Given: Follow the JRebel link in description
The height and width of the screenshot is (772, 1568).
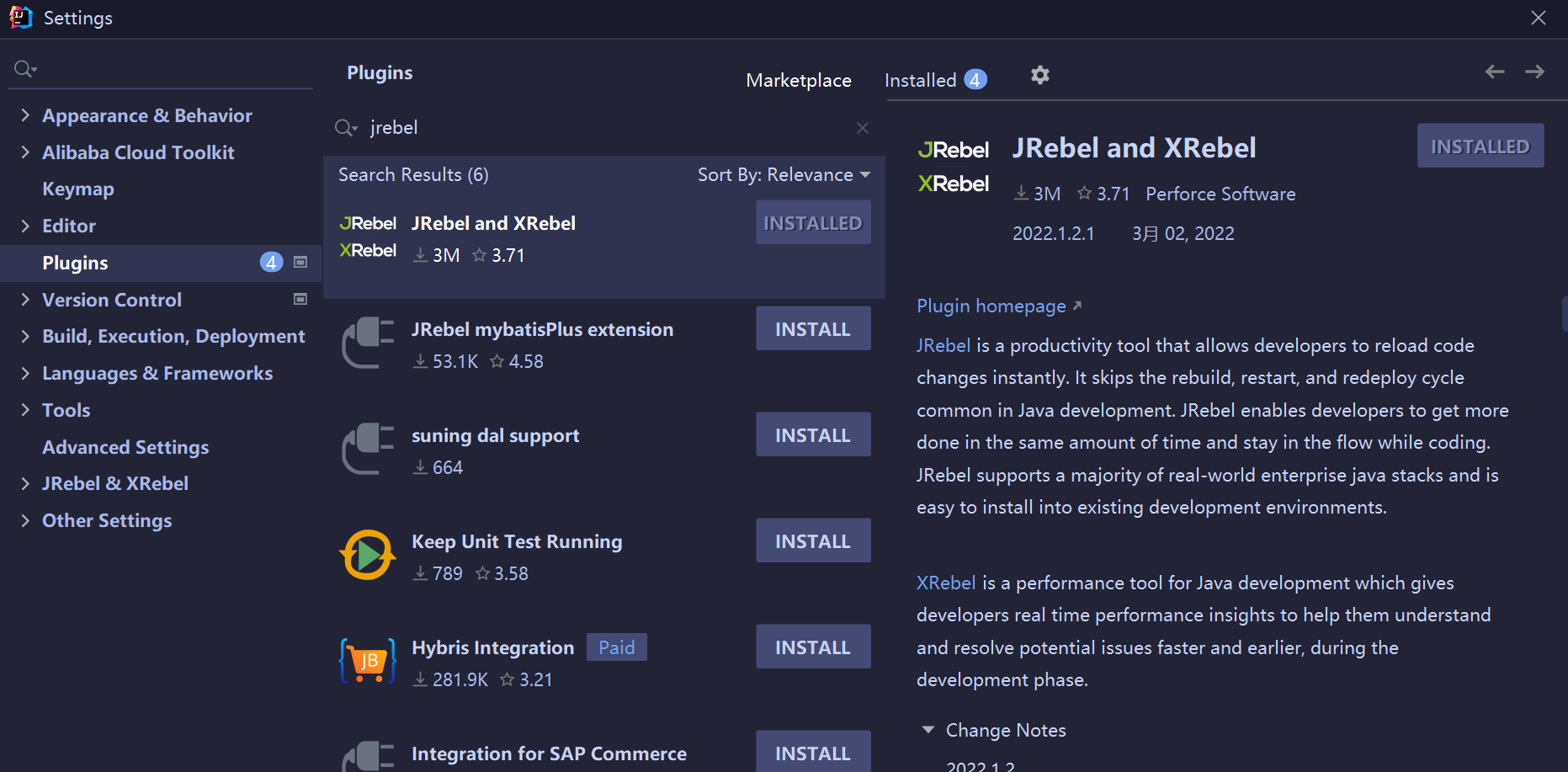Looking at the screenshot, I should [x=943, y=346].
